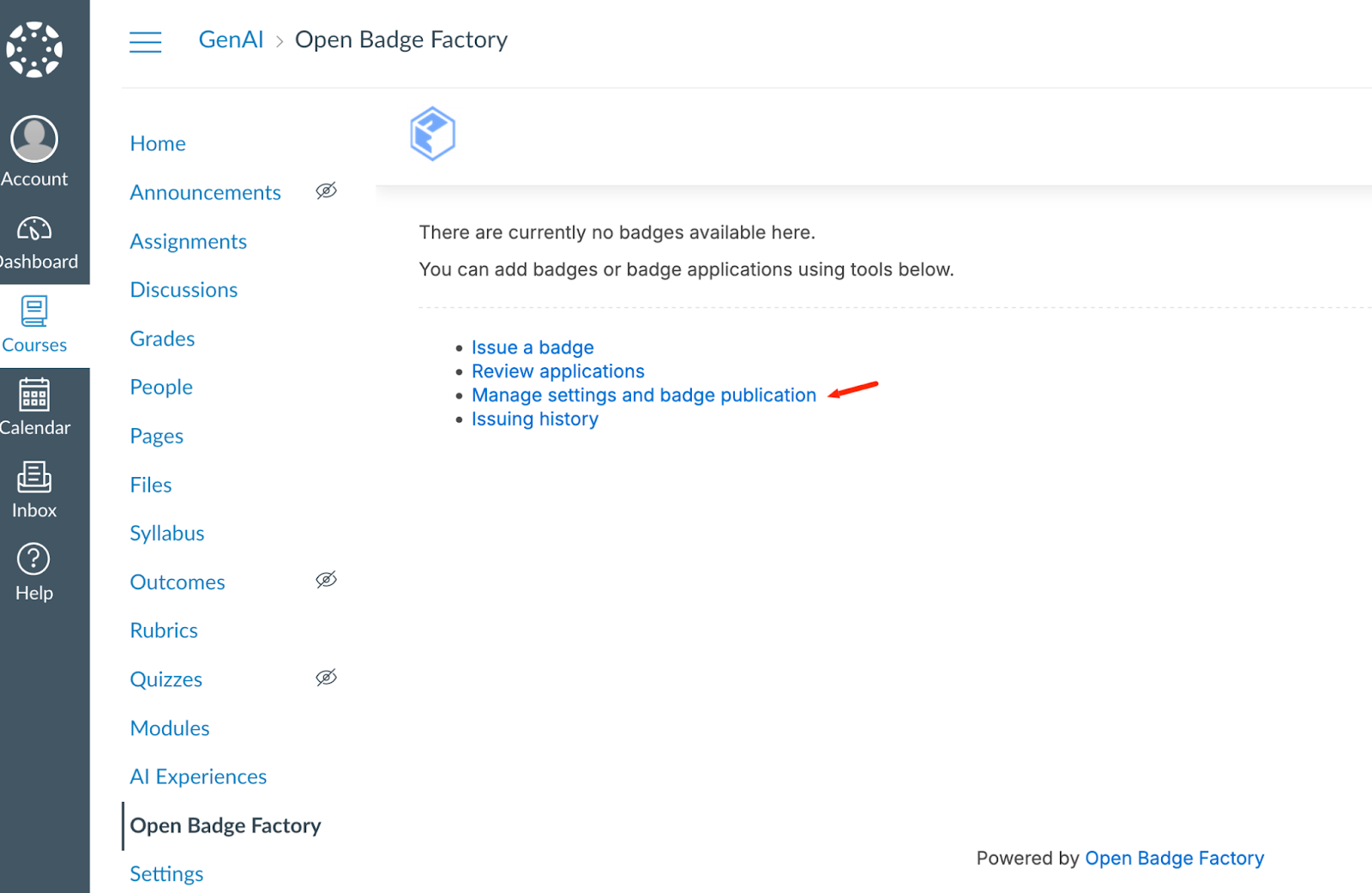
Task: Click the hidden-eye icon beside Quizzes
Action: 326,679
